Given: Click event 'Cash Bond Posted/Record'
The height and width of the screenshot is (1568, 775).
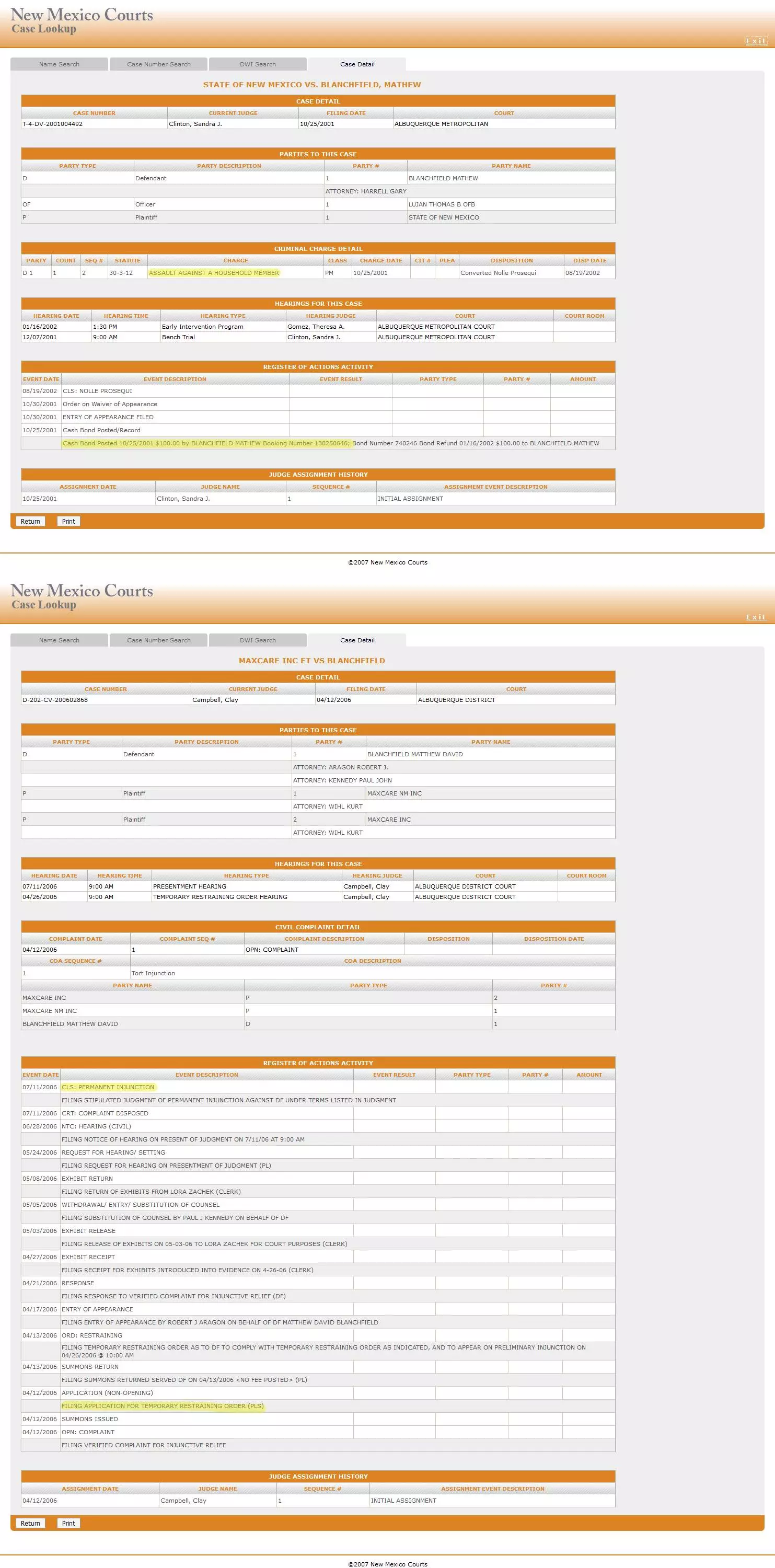Looking at the screenshot, I should (x=101, y=430).
